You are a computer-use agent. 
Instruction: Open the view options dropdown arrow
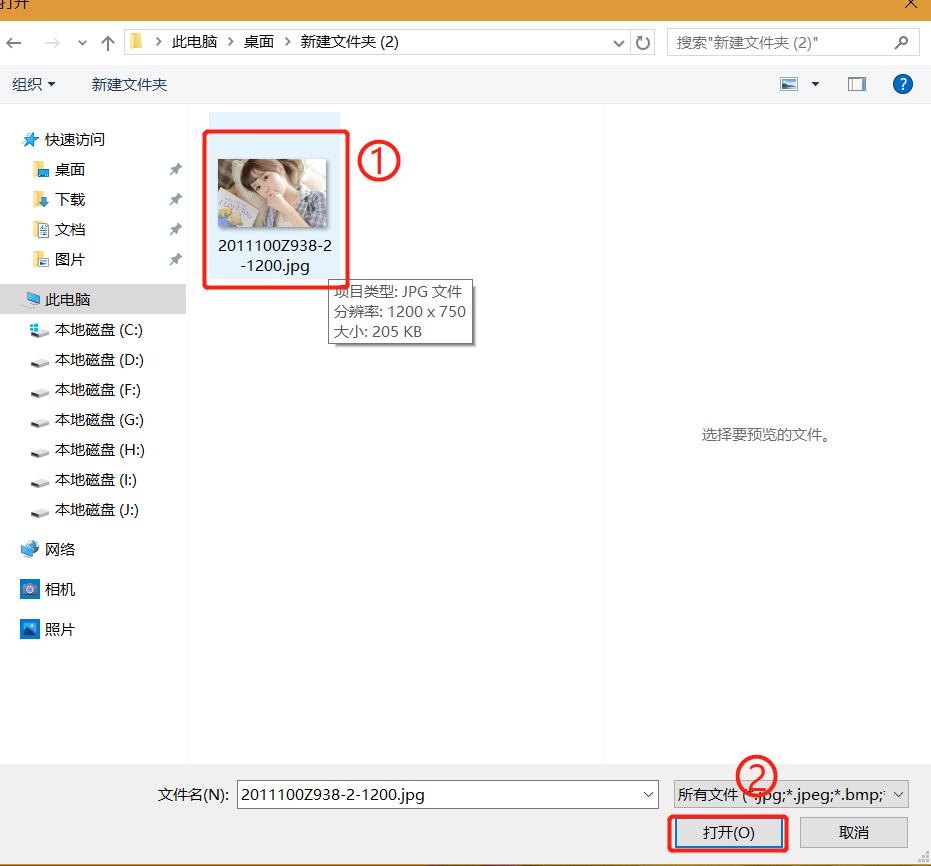click(815, 84)
